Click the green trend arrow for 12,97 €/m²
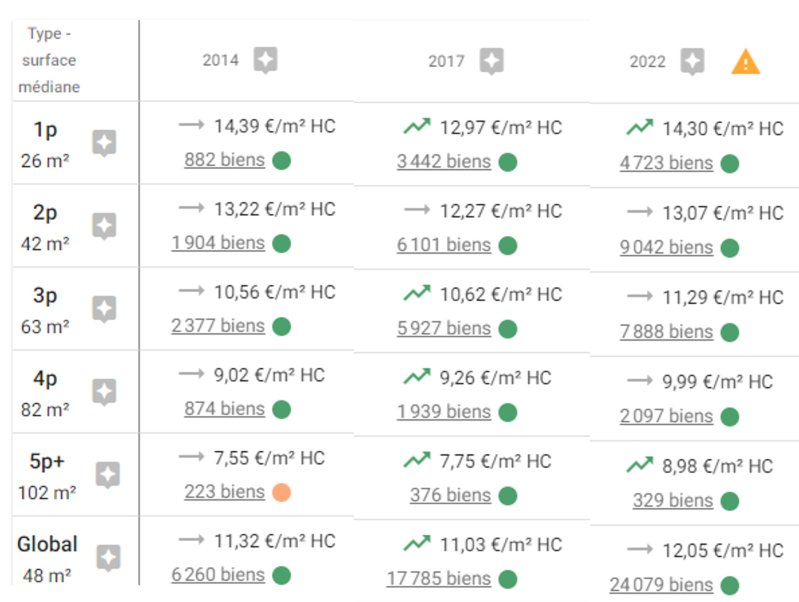Screen dimensions: 799x602 point(417,126)
